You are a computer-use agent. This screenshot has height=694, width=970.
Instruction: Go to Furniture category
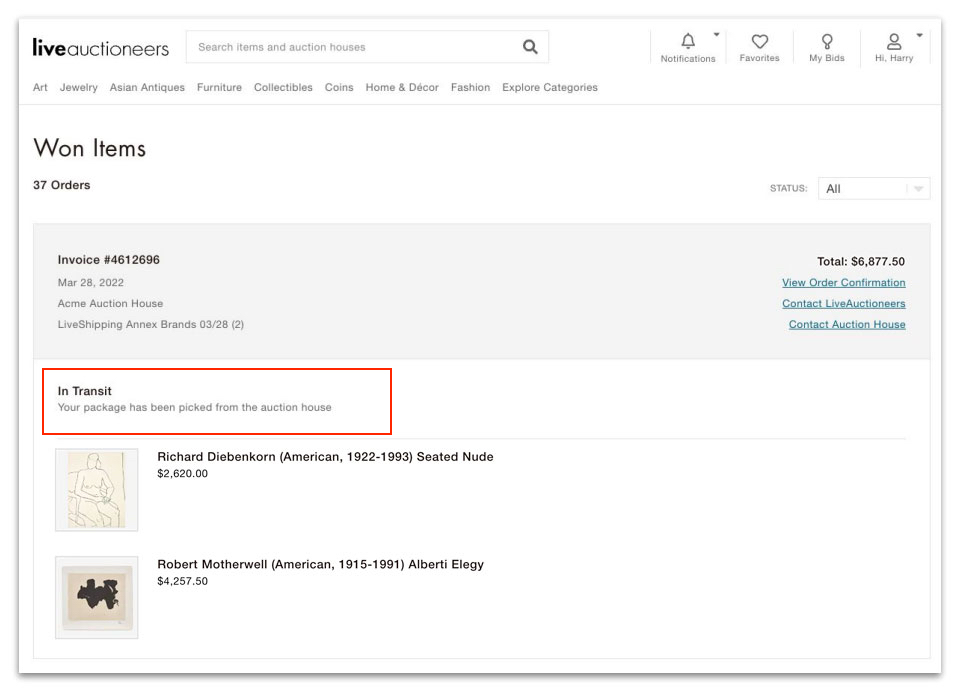(219, 88)
